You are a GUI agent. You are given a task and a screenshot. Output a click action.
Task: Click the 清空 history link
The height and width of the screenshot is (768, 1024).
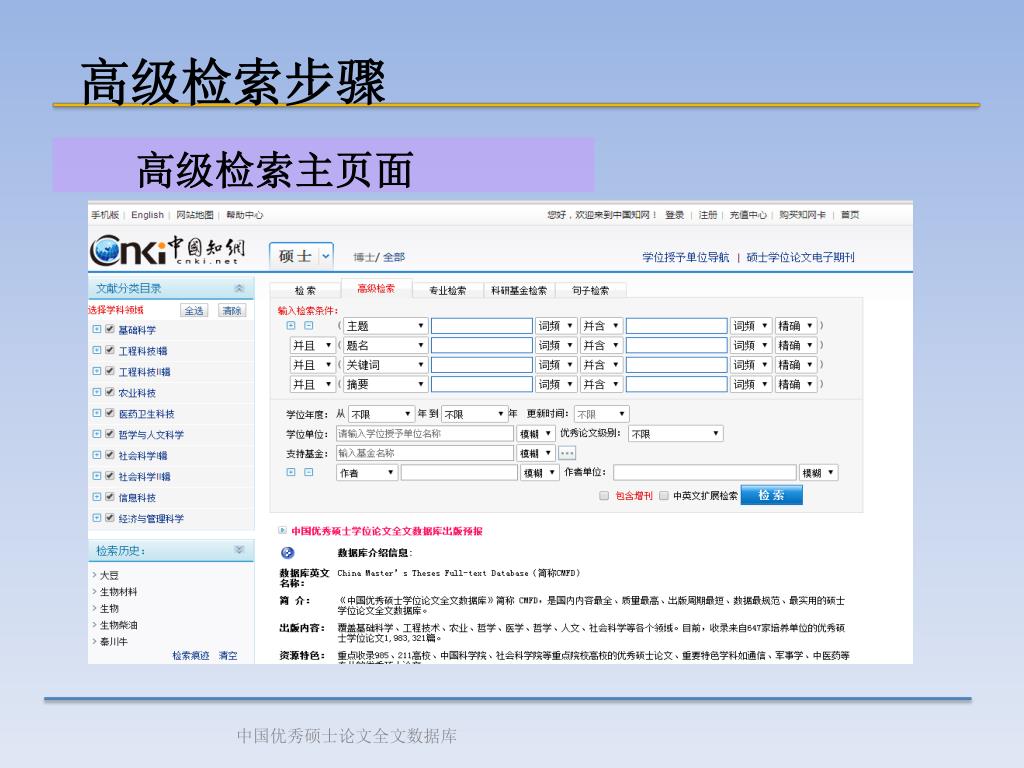228,656
